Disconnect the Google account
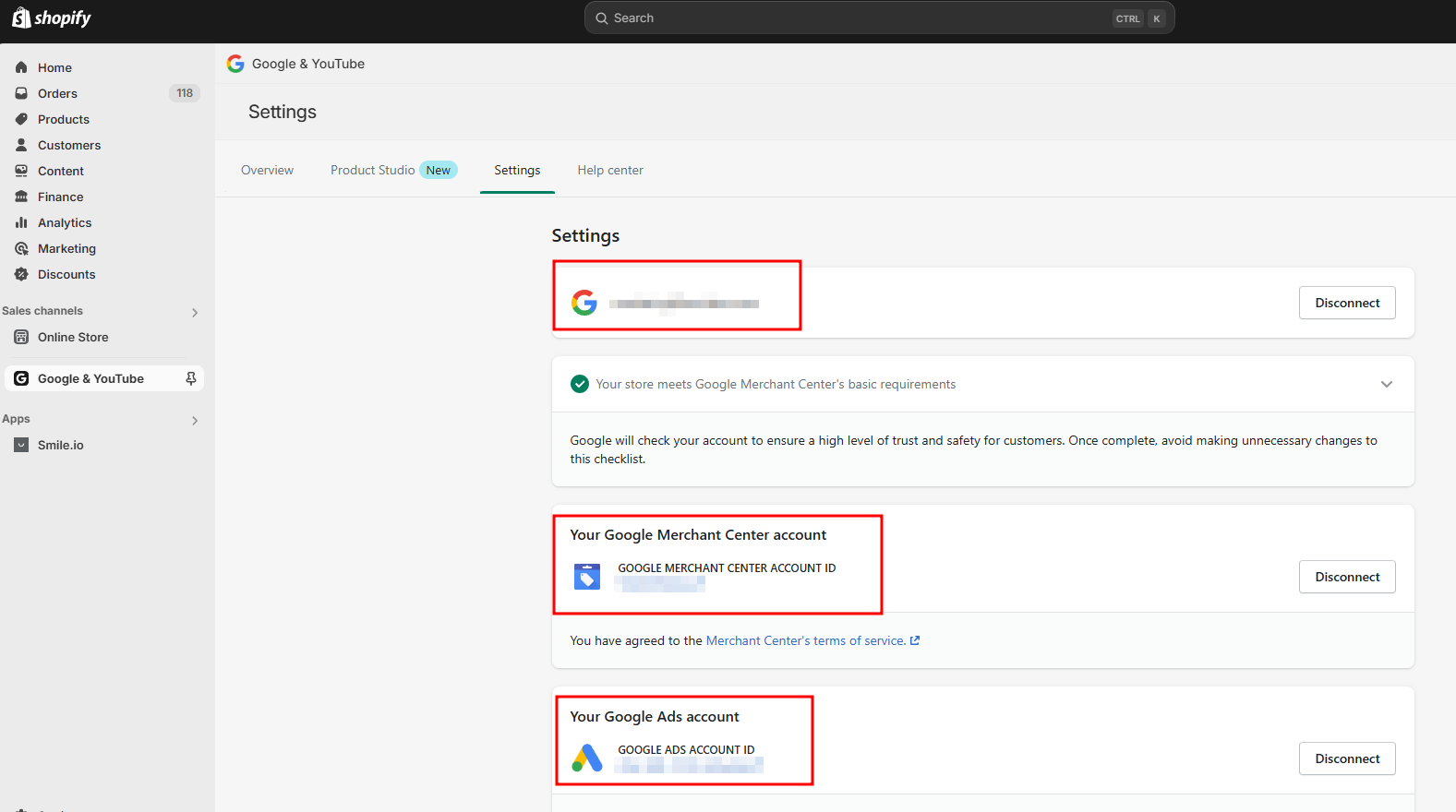Image resolution: width=1456 pixels, height=812 pixels. pyautogui.click(x=1347, y=303)
